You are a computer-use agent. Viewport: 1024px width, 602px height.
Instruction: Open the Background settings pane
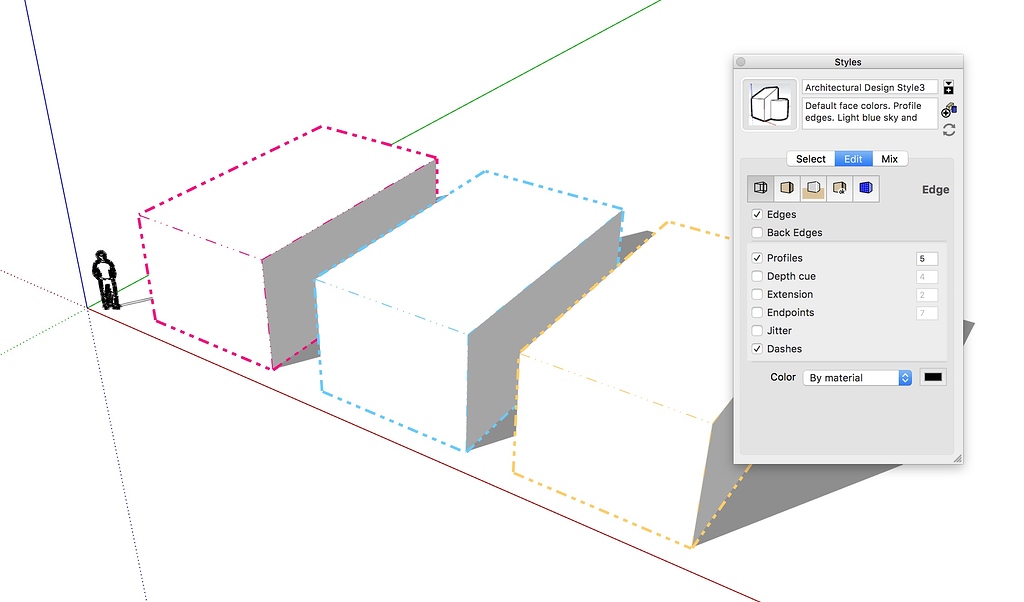point(813,188)
